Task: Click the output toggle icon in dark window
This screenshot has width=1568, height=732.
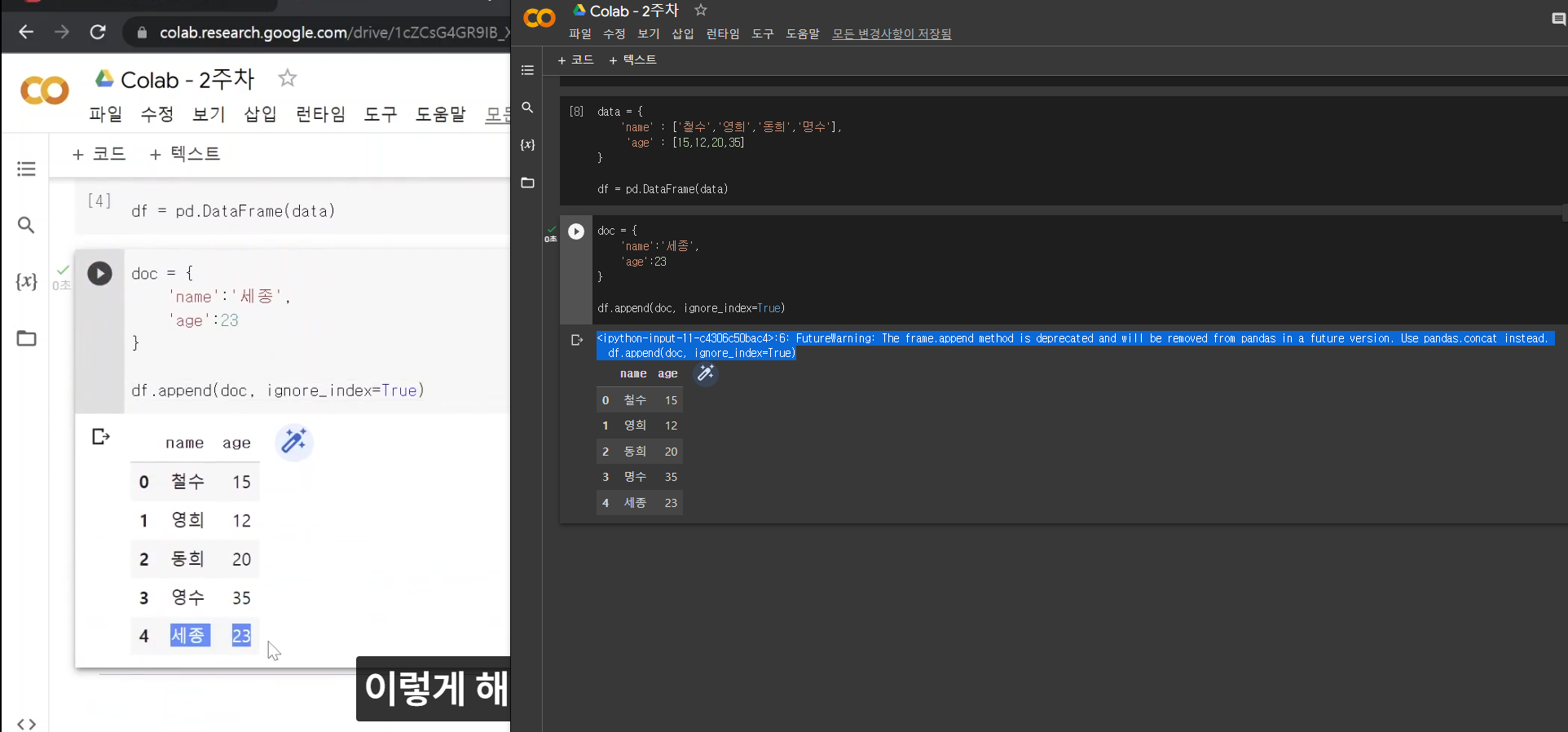Action: (577, 340)
